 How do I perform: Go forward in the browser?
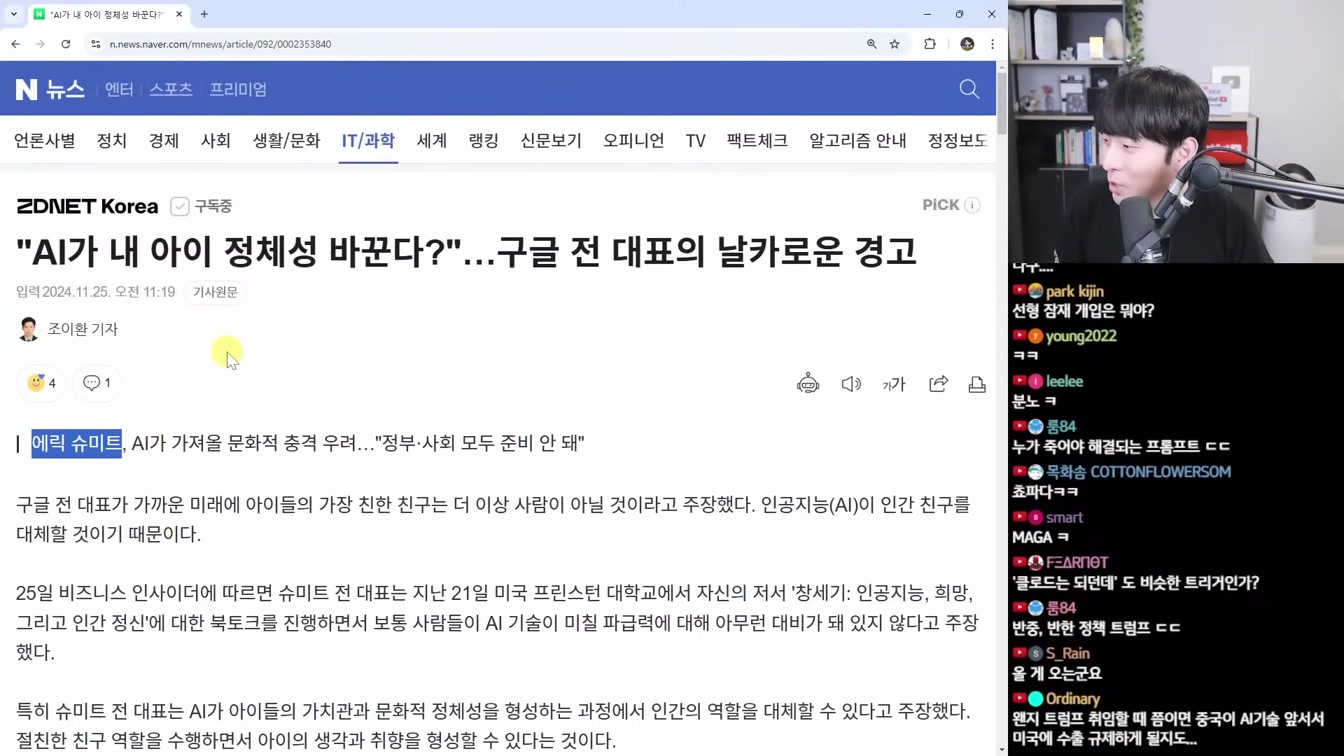(x=40, y=44)
